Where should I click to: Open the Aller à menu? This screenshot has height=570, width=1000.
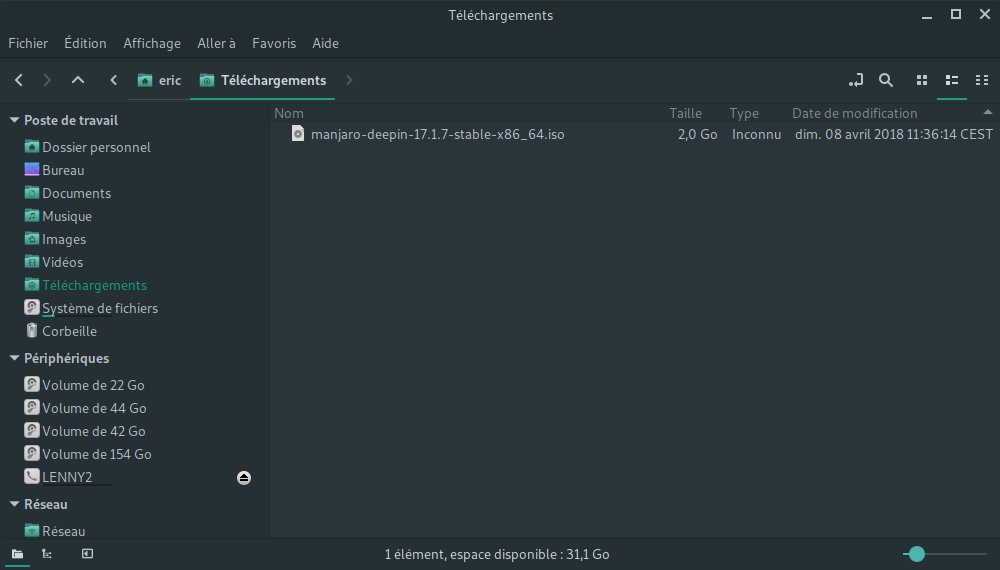[x=216, y=43]
